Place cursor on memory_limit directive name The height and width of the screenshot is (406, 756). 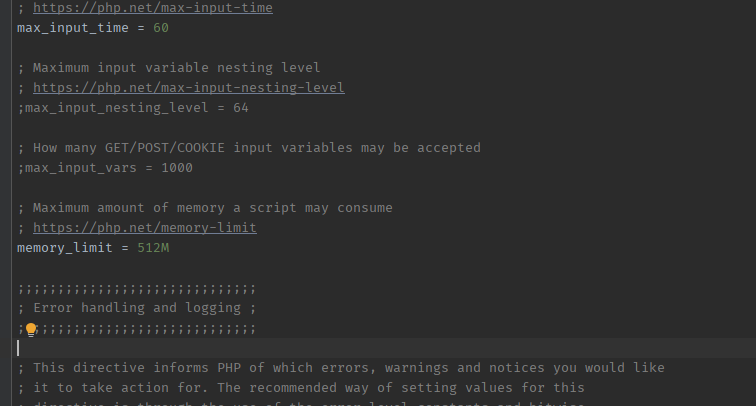[65, 248]
